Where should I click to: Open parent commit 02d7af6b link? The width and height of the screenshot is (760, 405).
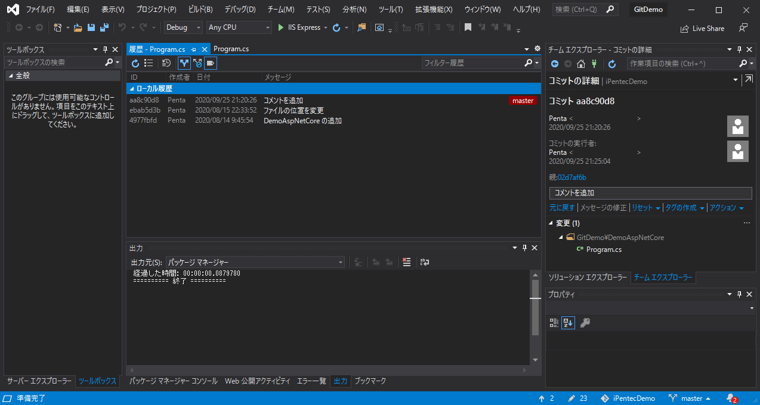click(x=572, y=178)
